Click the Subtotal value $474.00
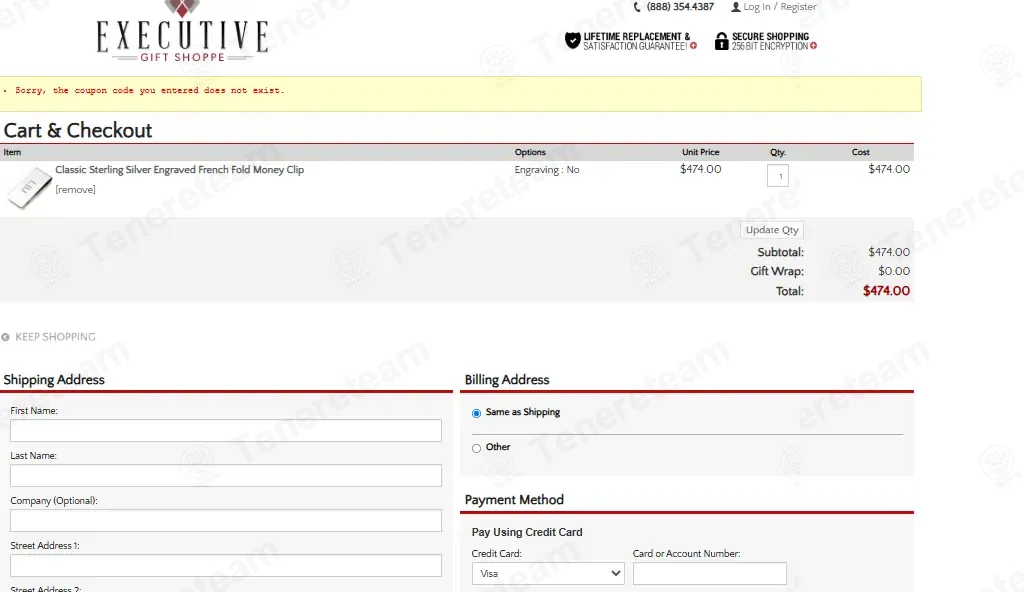The width and height of the screenshot is (1024, 592). pyautogui.click(x=889, y=252)
